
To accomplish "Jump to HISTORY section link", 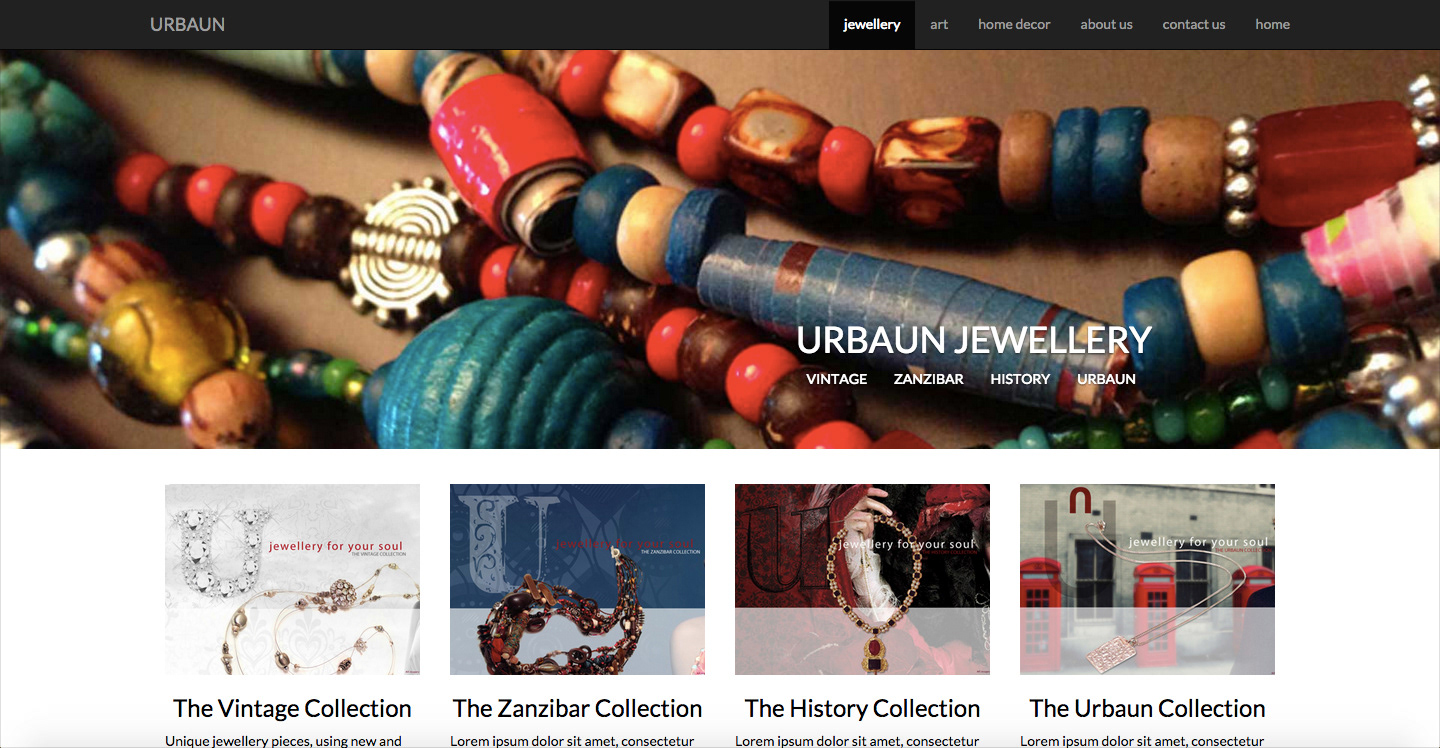I will coord(1020,379).
